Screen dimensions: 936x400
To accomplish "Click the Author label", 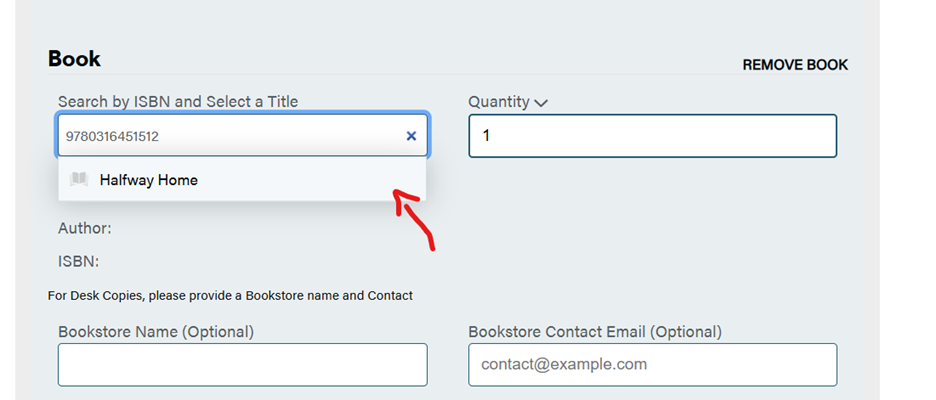I will [85, 228].
